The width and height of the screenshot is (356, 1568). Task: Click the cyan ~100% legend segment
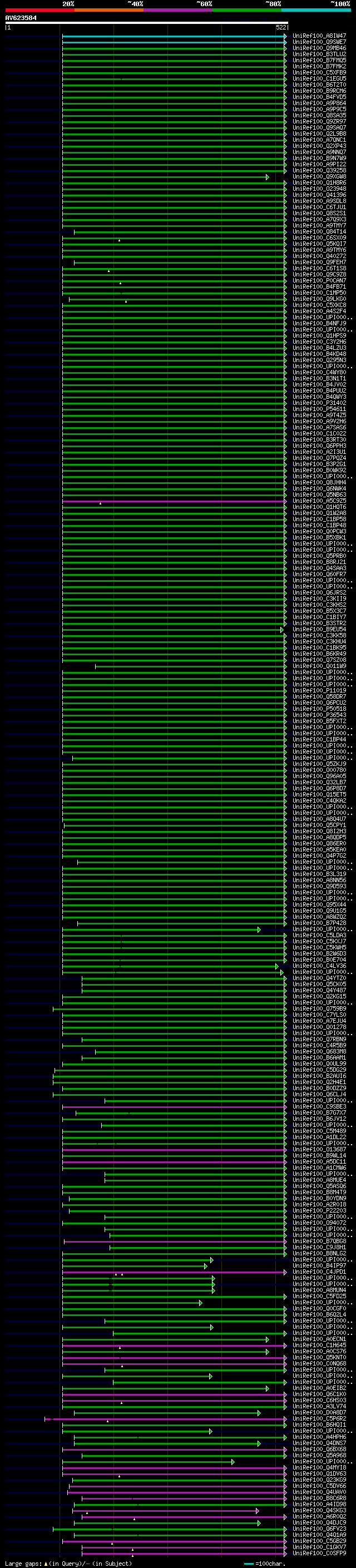pos(315,10)
